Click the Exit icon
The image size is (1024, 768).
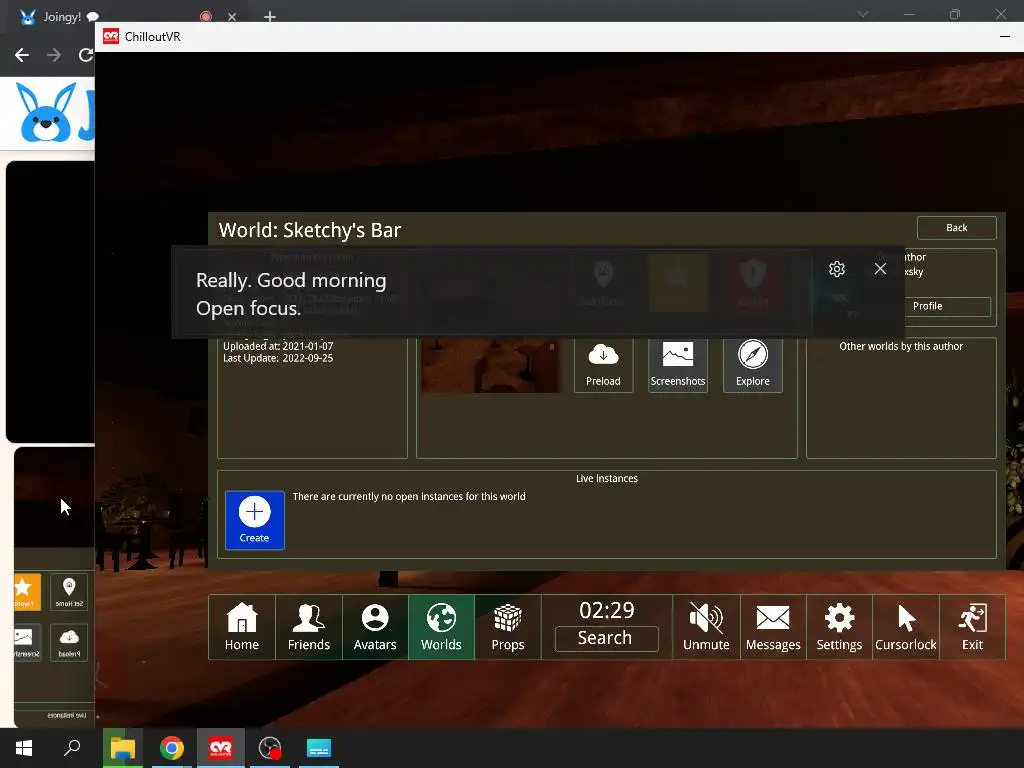972,627
